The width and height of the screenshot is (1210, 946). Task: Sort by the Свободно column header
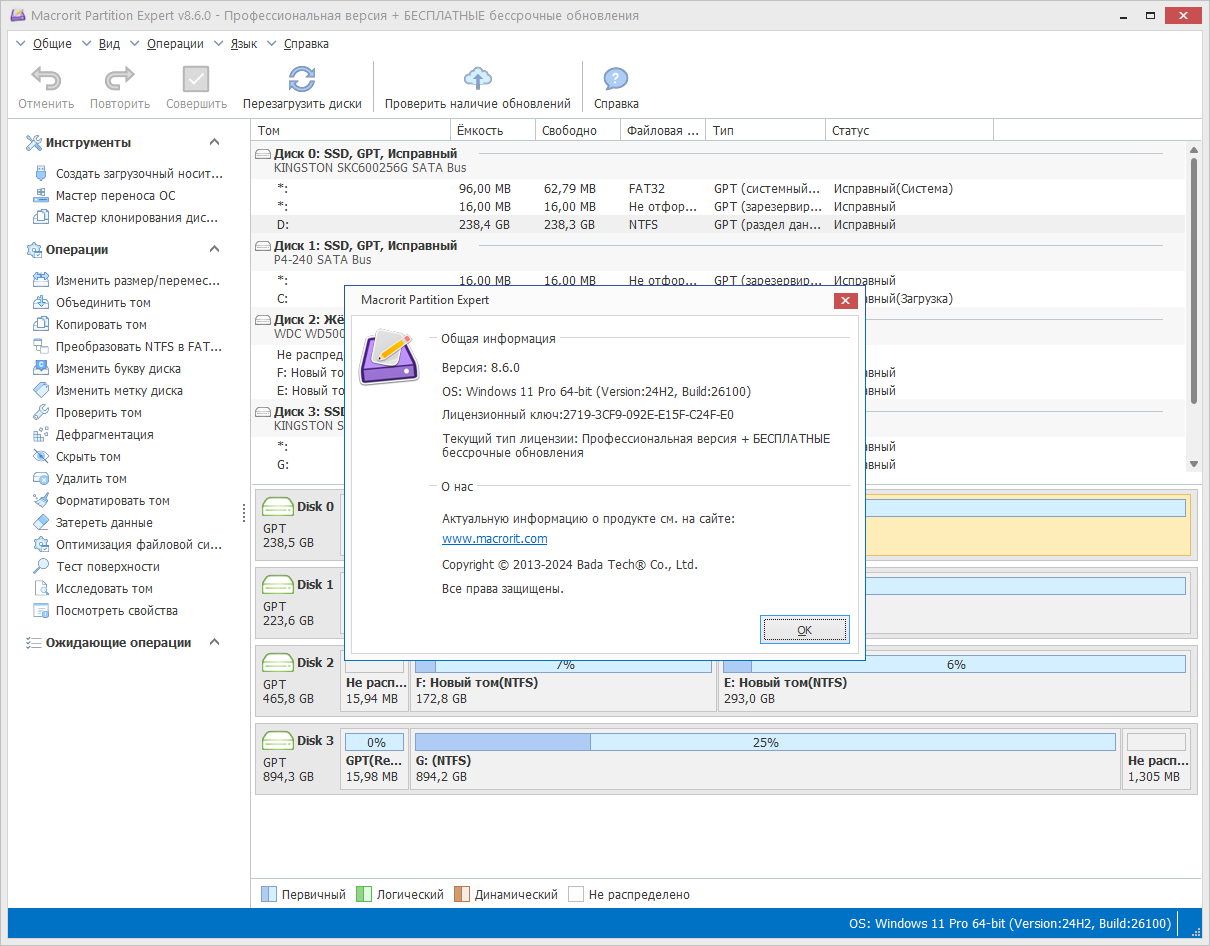(x=579, y=130)
